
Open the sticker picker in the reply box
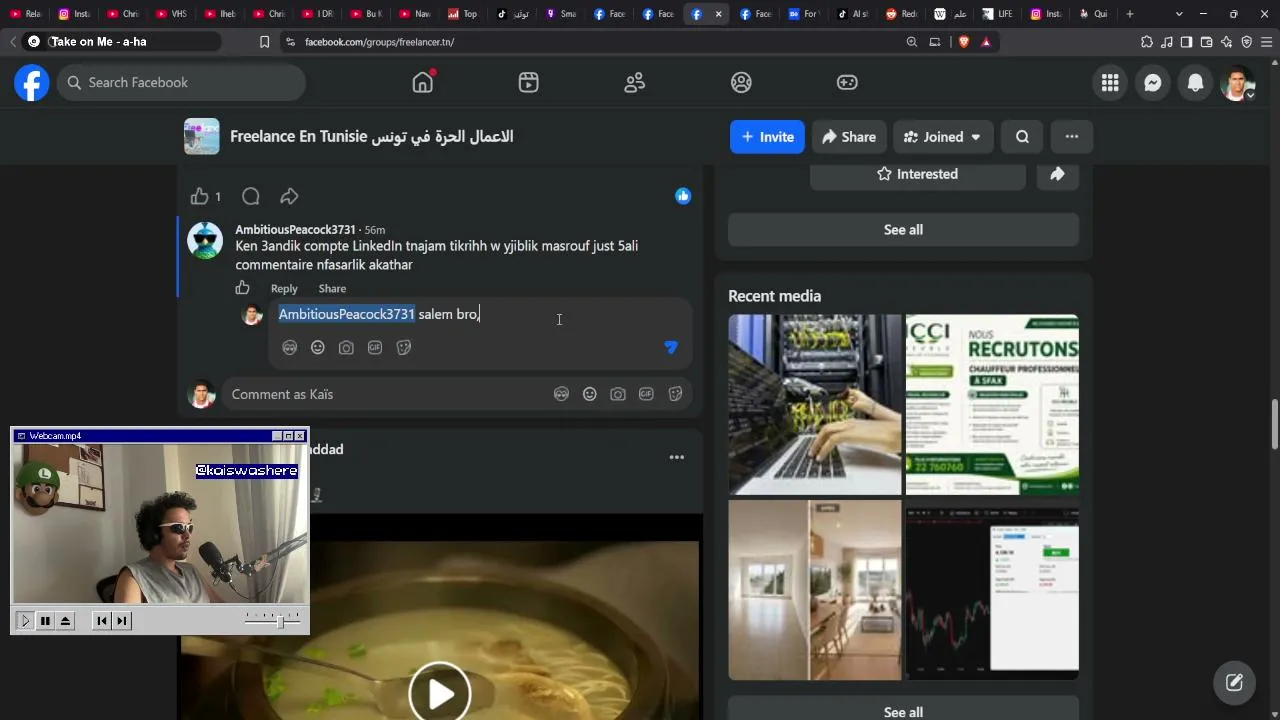click(404, 347)
